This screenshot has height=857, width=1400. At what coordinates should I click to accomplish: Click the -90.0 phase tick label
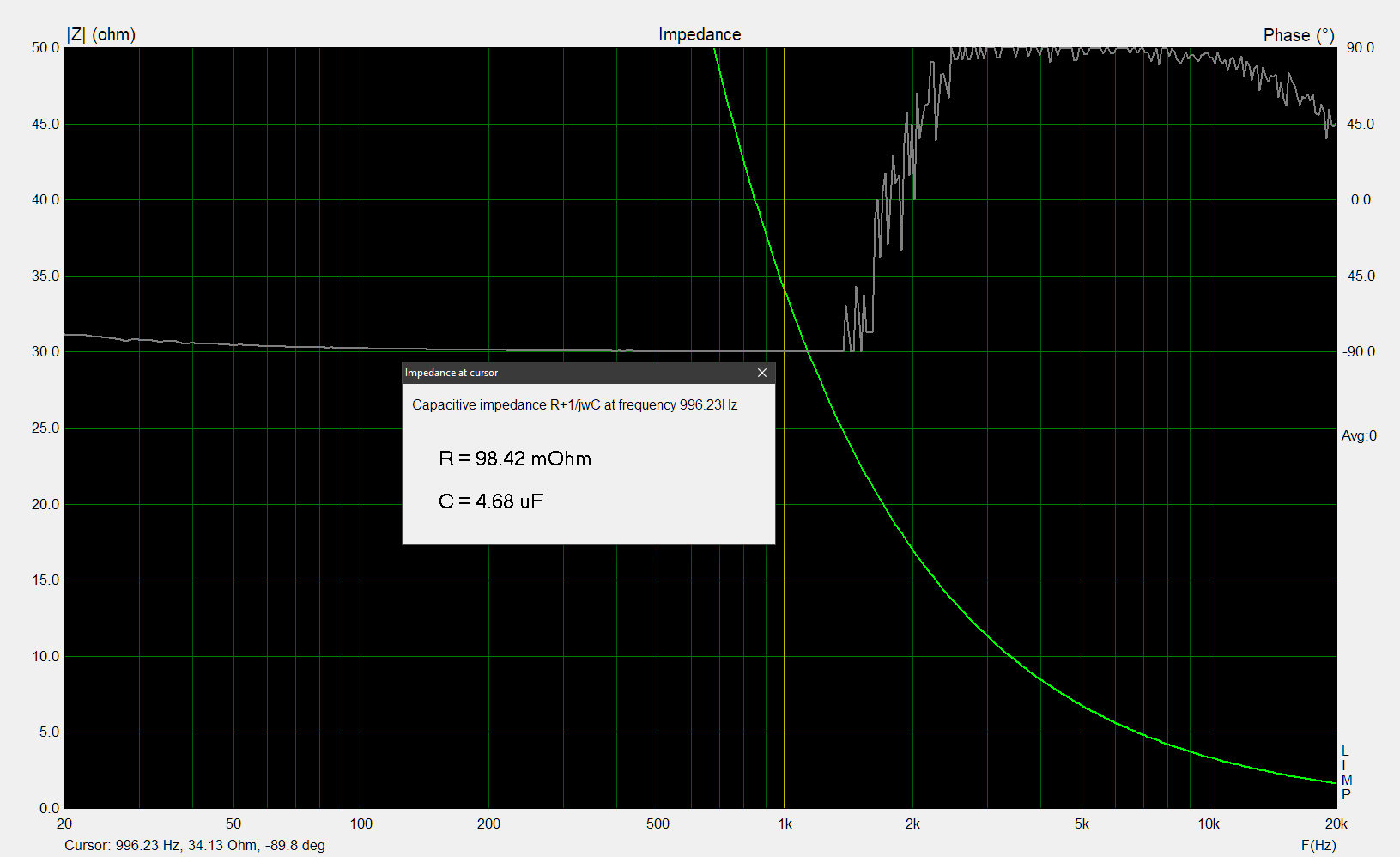[1359, 352]
